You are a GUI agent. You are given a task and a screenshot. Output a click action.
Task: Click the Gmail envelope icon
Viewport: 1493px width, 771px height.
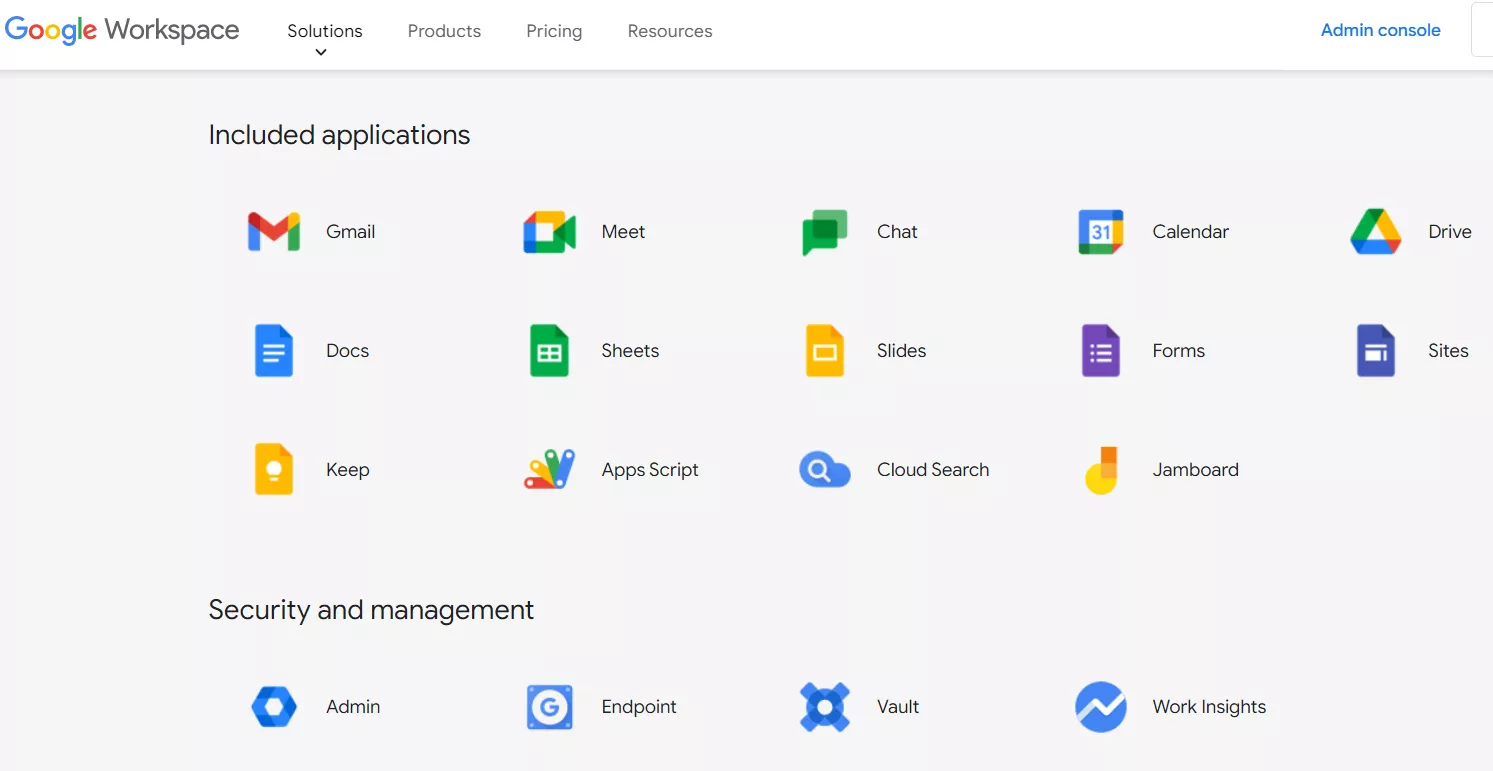coord(274,232)
